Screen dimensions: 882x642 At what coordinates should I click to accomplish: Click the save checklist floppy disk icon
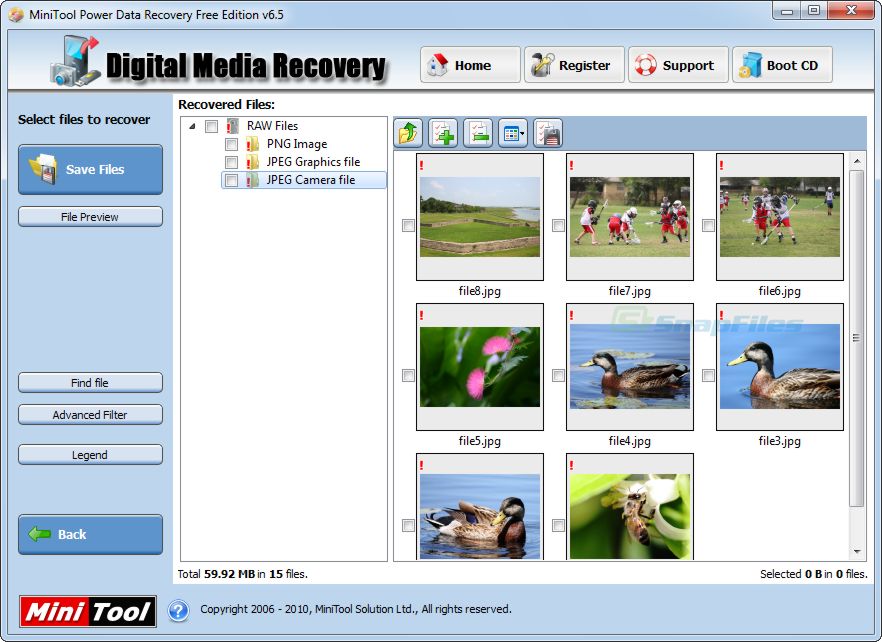(548, 133)
